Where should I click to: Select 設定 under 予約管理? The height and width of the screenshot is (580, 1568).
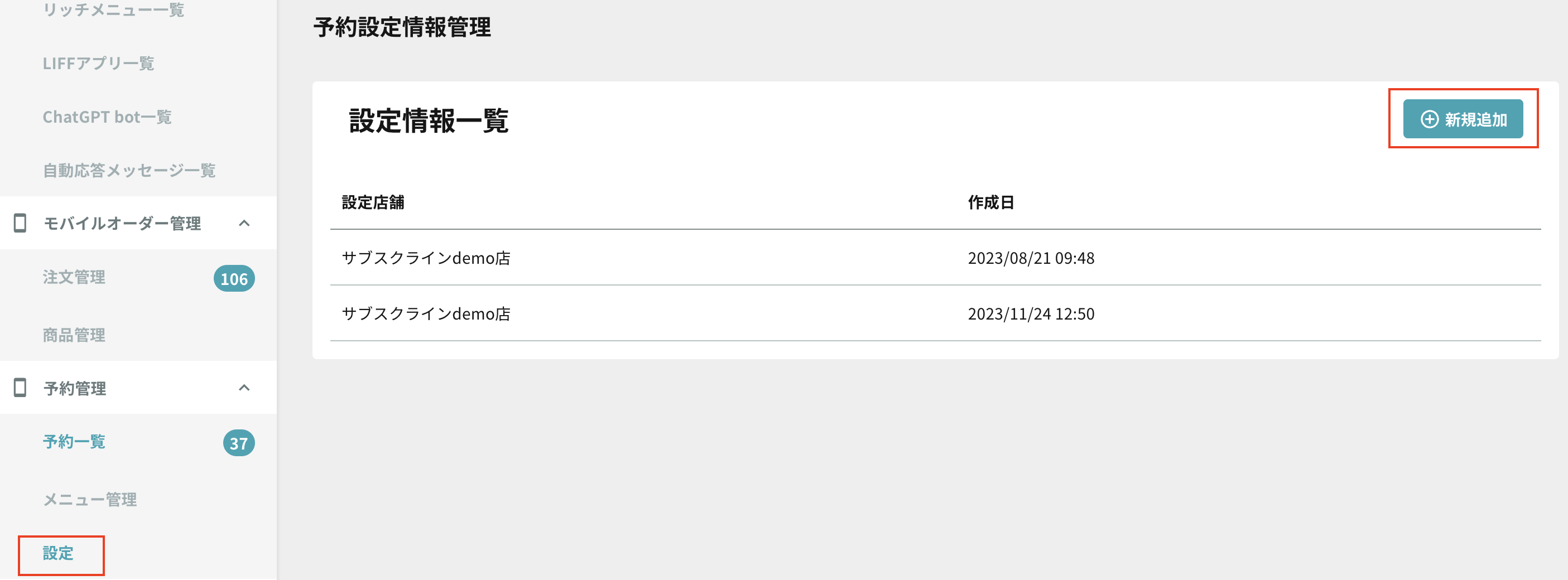[x=58, y=553]
